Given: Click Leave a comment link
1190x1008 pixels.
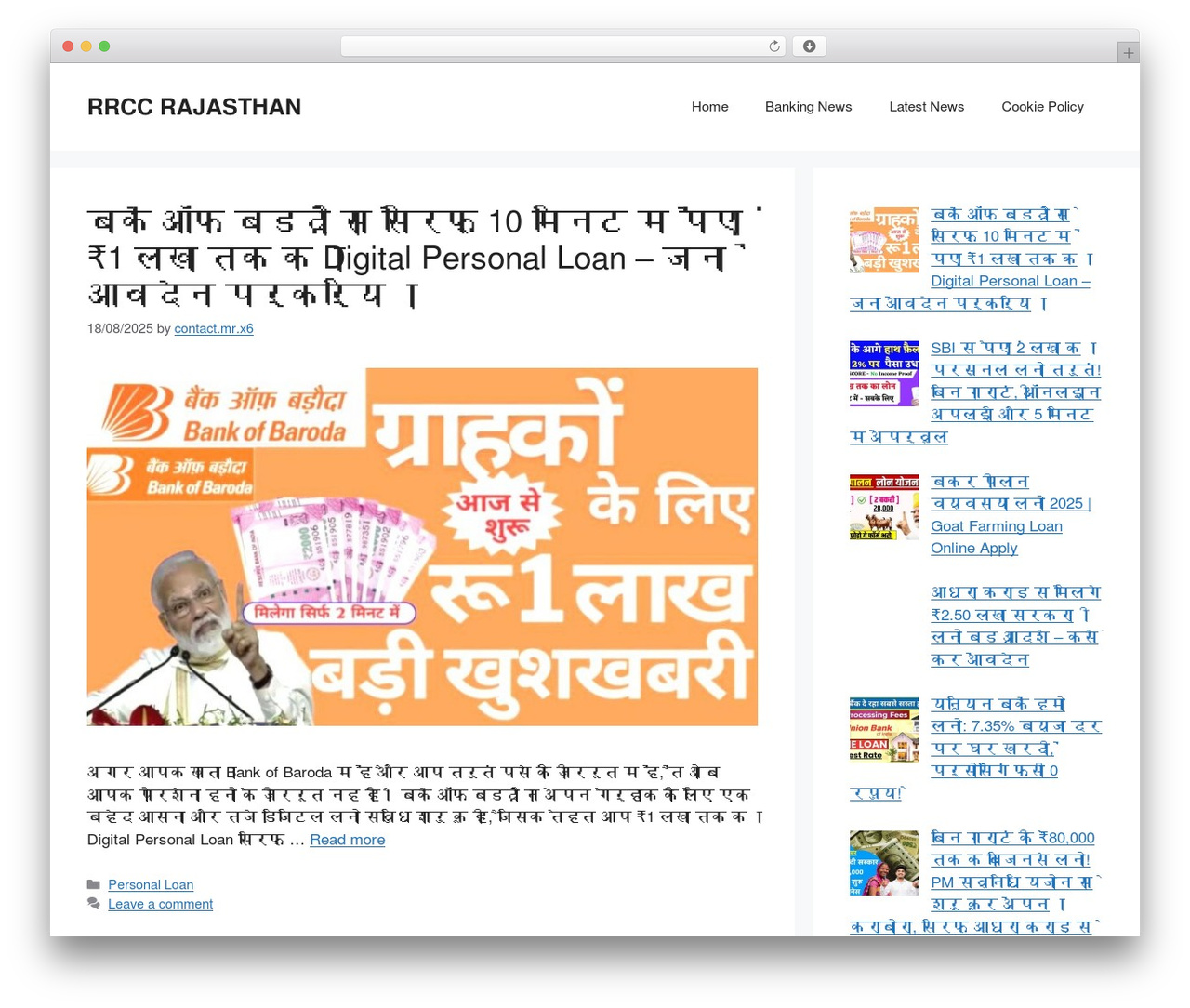Looking at the screenshot, I should click(x=160, y=904).
